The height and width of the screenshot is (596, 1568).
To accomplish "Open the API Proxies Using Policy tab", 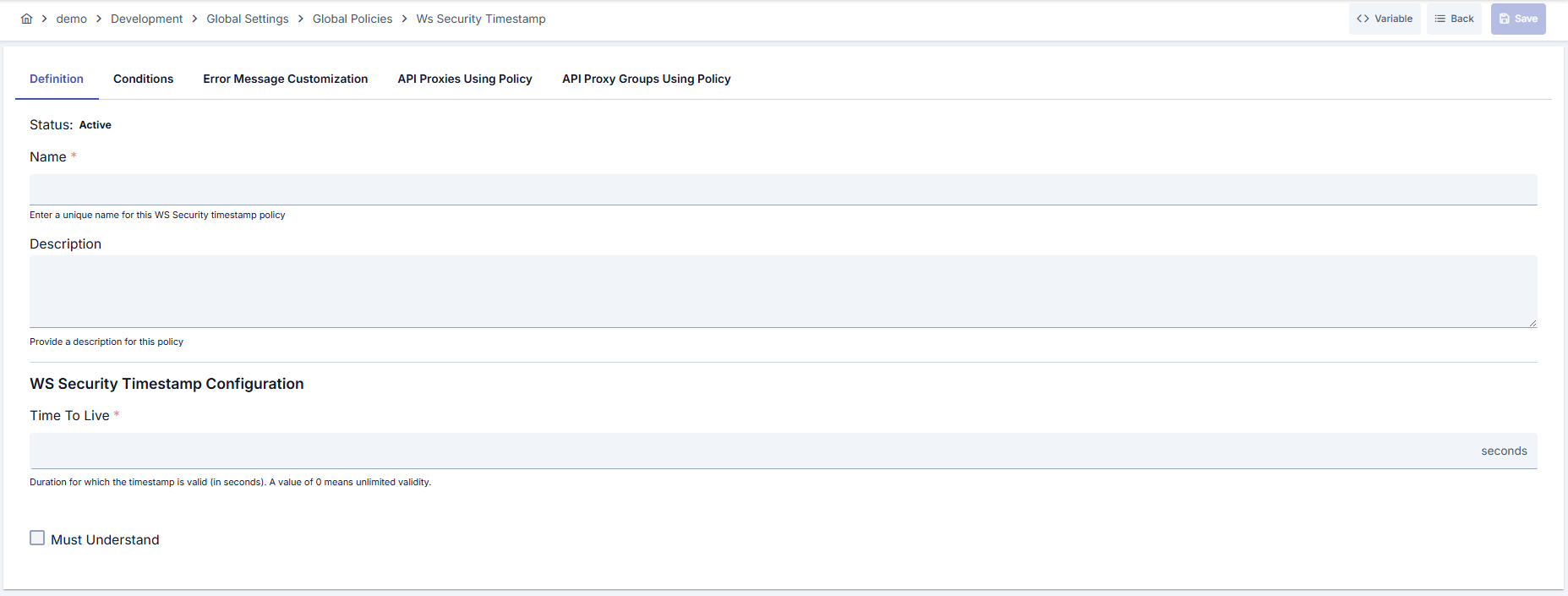I will tap(465, 79).
